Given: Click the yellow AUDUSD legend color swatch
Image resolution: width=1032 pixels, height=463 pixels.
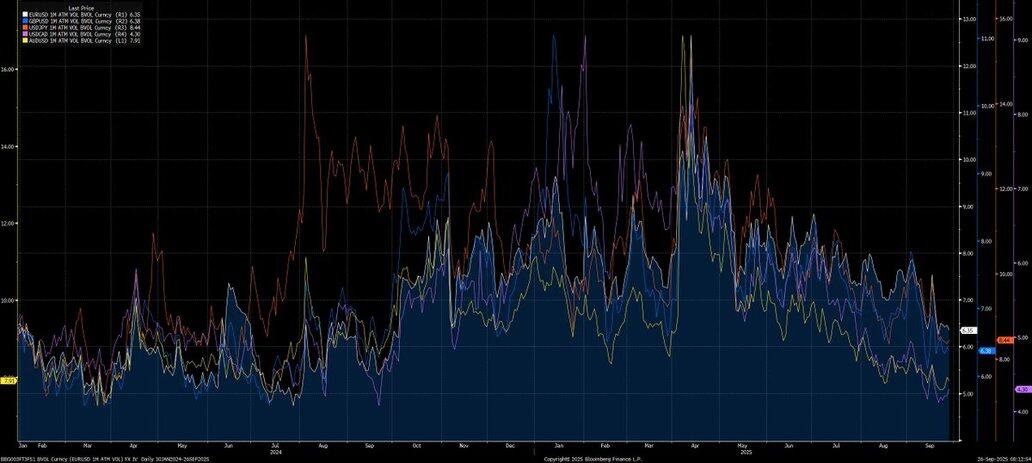Looking at the screenshot, I should [25, 41].
